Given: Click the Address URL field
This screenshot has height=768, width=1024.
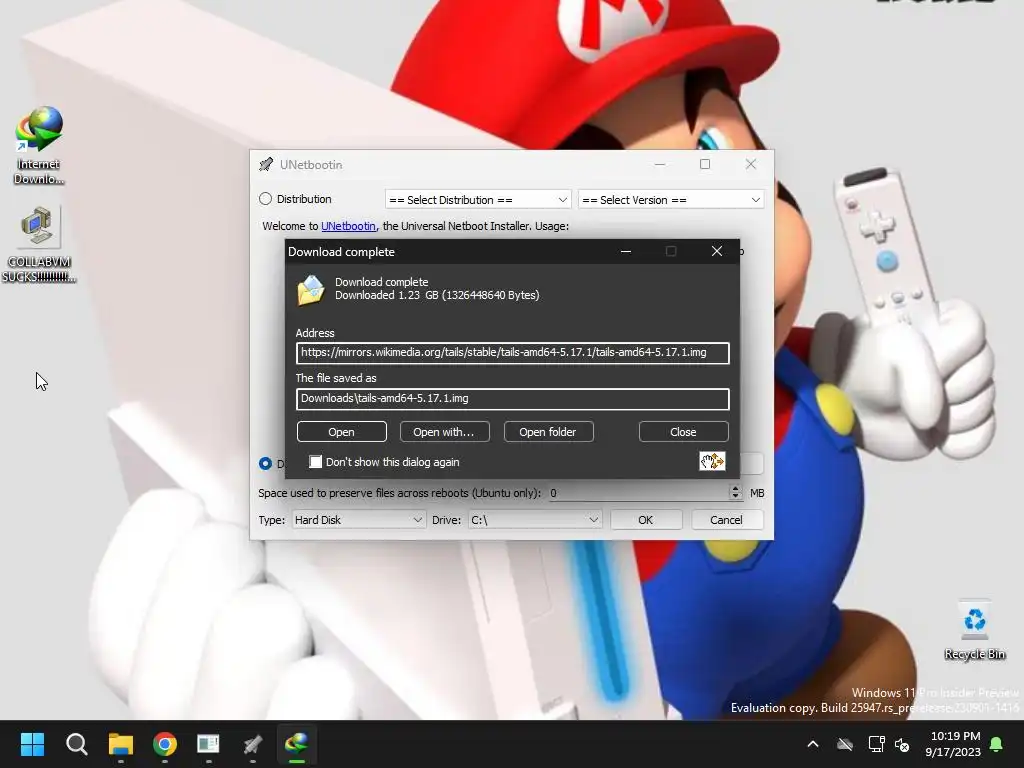Looking at the screenshot, I should point(513,353).
